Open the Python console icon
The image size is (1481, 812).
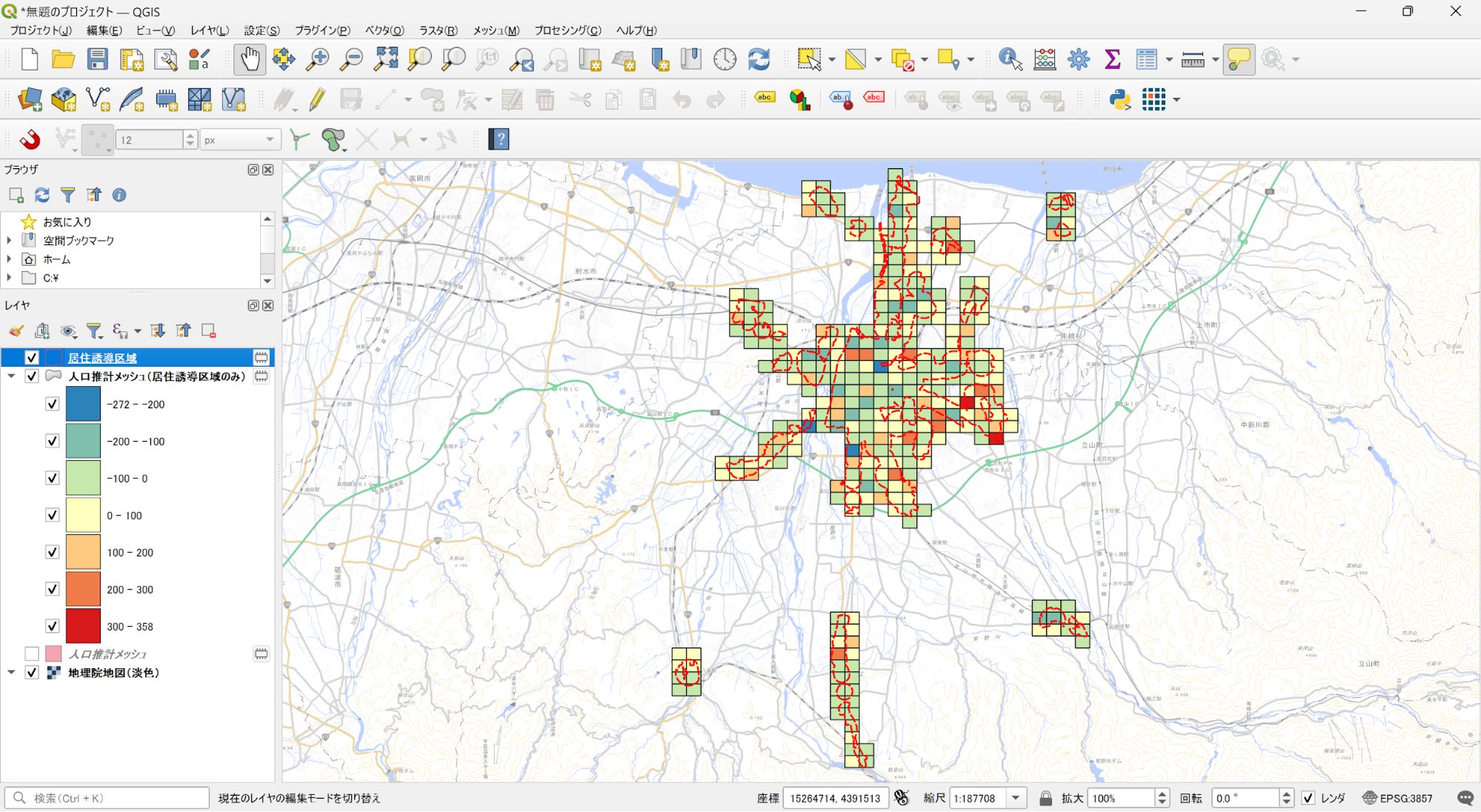click(1119, 99)
